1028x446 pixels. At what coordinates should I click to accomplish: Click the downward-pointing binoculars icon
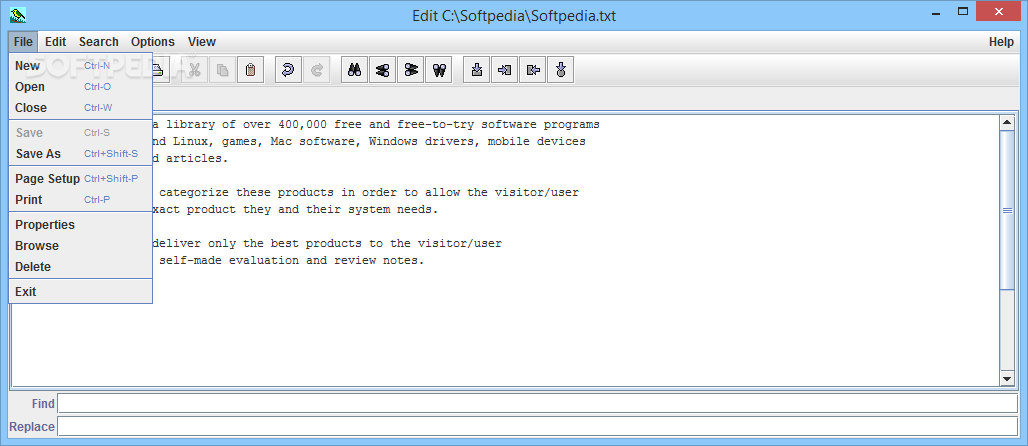(439, 70)
